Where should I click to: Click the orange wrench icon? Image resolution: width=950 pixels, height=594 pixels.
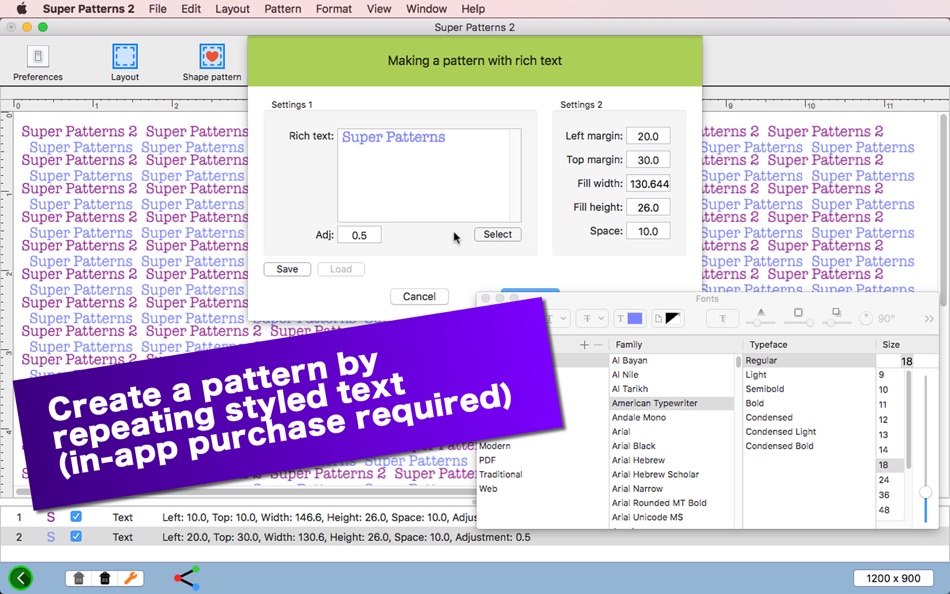[x=130, y=578]
